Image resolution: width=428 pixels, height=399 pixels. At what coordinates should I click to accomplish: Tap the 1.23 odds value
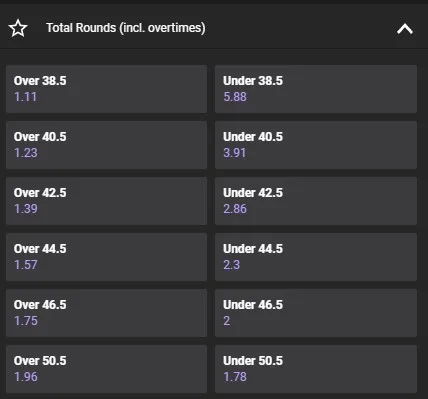tap(26, 153)
